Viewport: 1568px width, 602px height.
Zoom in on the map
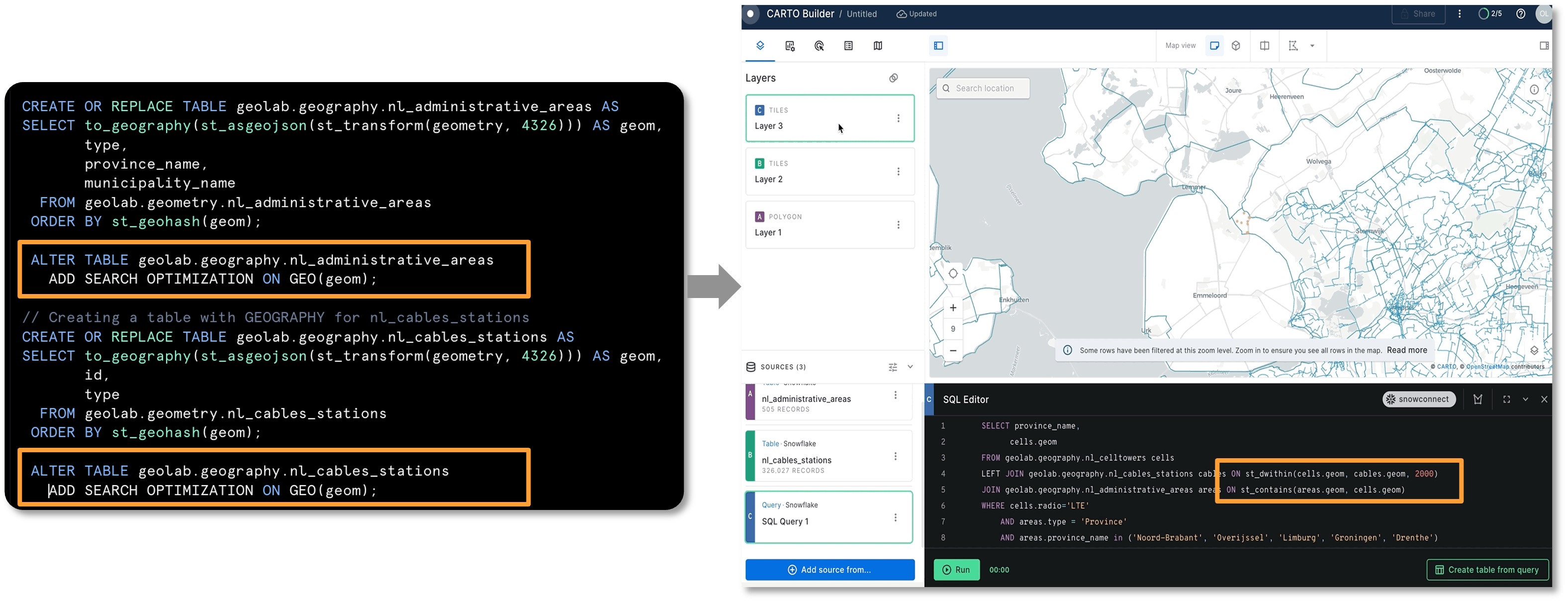(953, 307)
